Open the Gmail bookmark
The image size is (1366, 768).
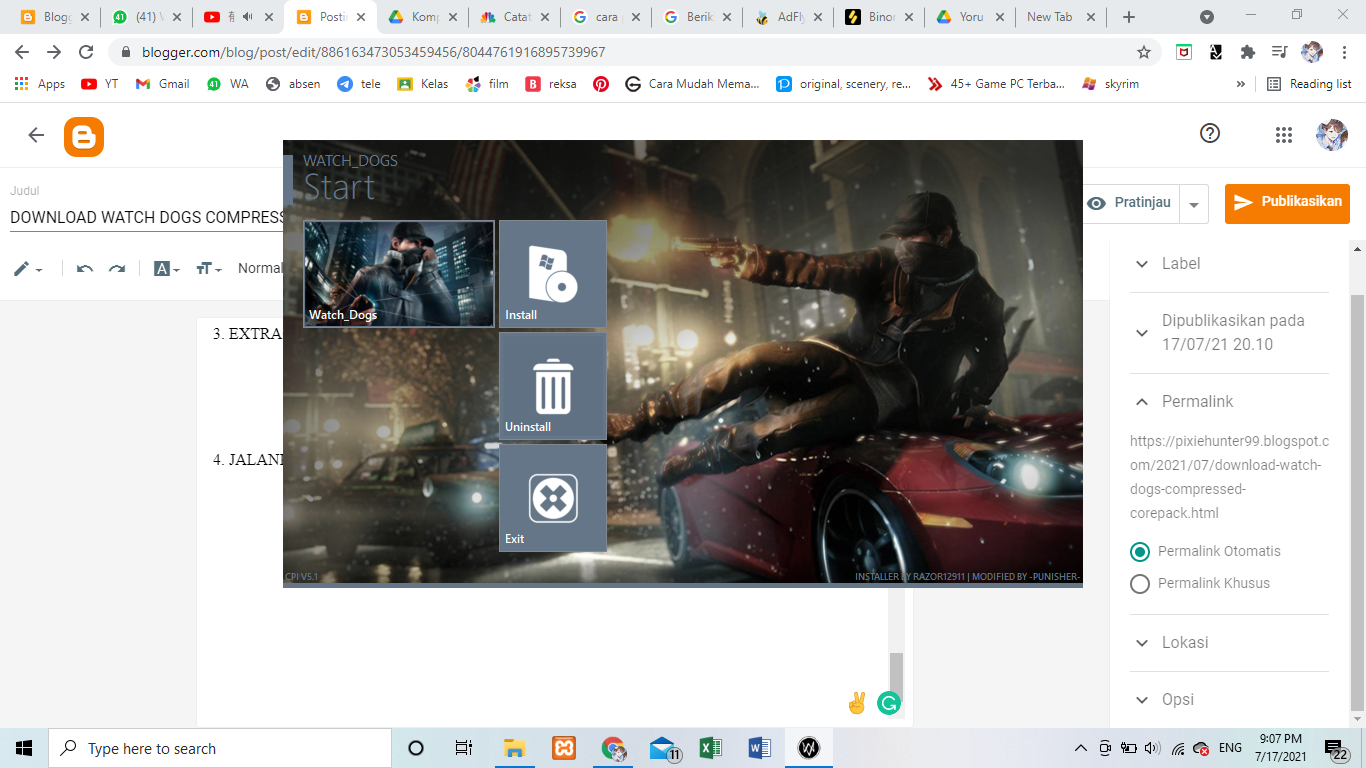click(163, 84)
